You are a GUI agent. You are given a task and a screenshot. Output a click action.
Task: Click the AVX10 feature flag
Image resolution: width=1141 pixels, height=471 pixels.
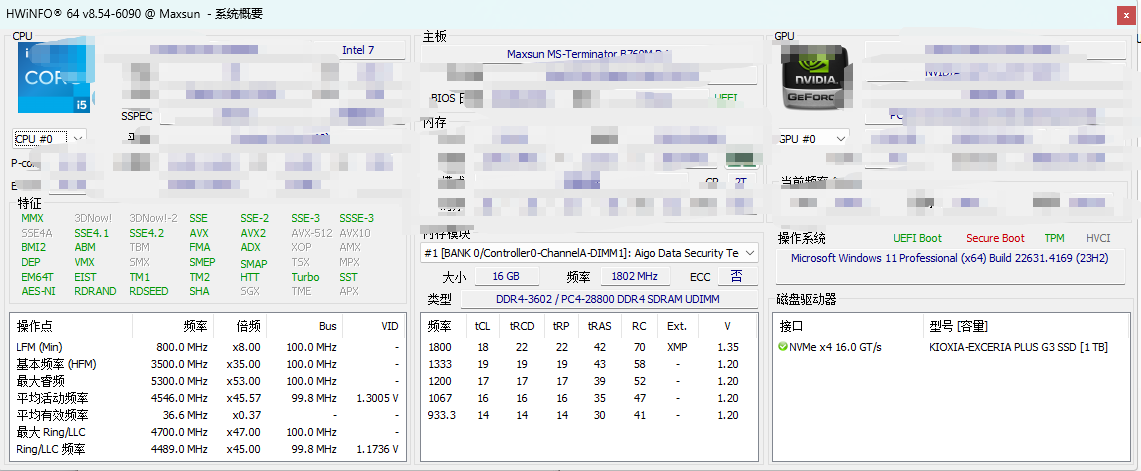tap(355, 233)
